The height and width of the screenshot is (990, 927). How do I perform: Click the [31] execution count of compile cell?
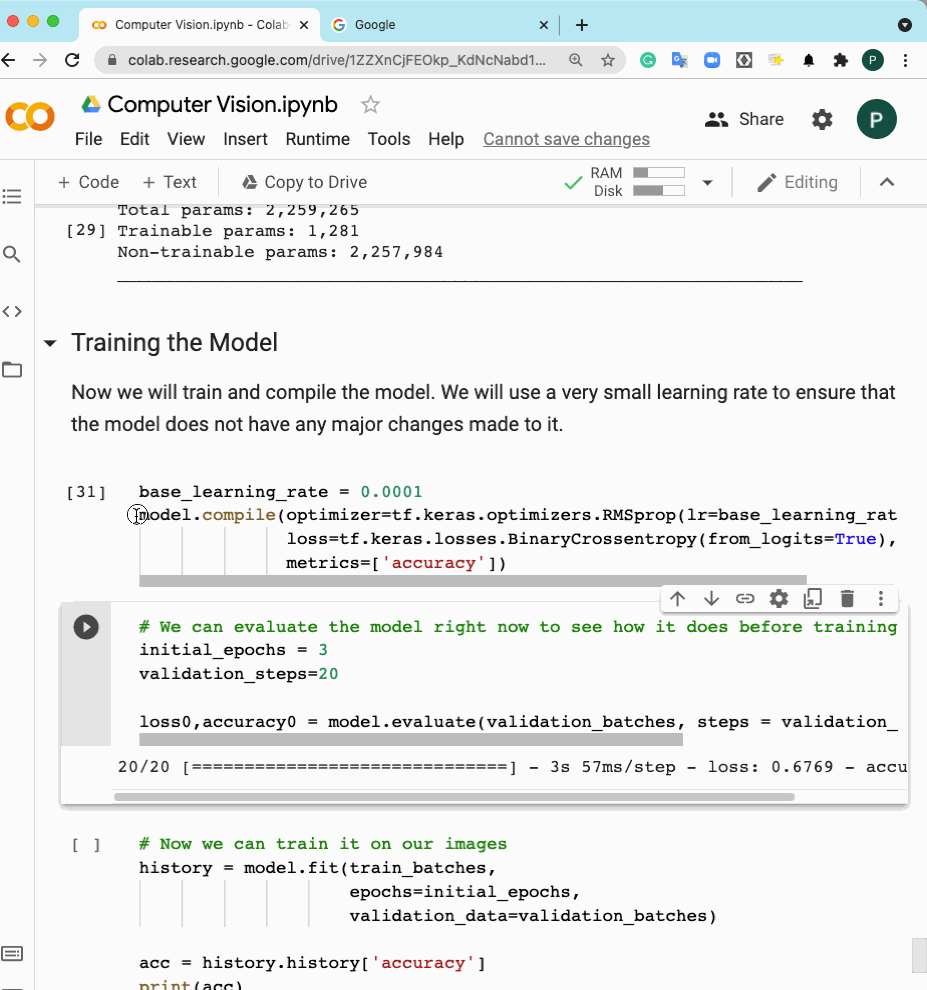click(86, 492)
